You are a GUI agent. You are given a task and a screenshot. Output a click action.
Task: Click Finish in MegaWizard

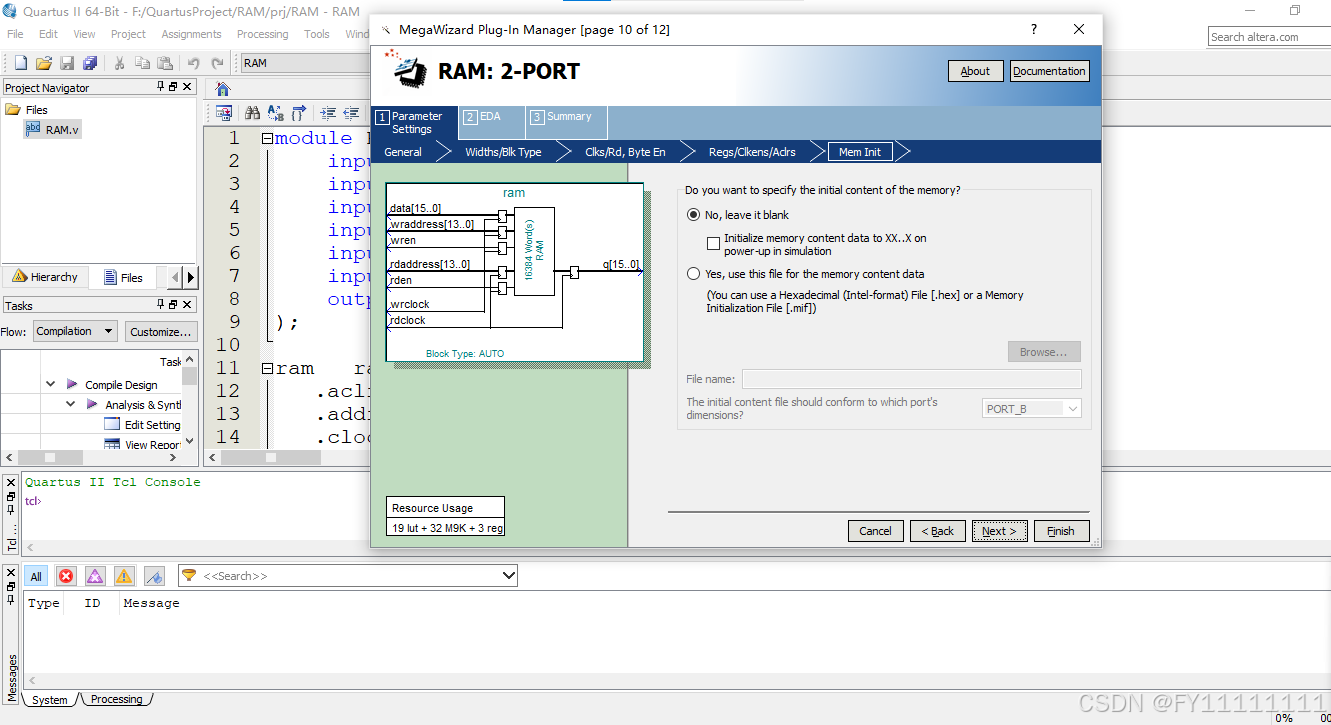(1061, 531)
